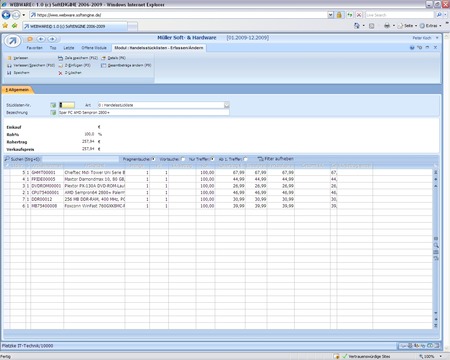Click the lookup icon next to Bezeichnung
450x360 pixels.
pos(53,113)
